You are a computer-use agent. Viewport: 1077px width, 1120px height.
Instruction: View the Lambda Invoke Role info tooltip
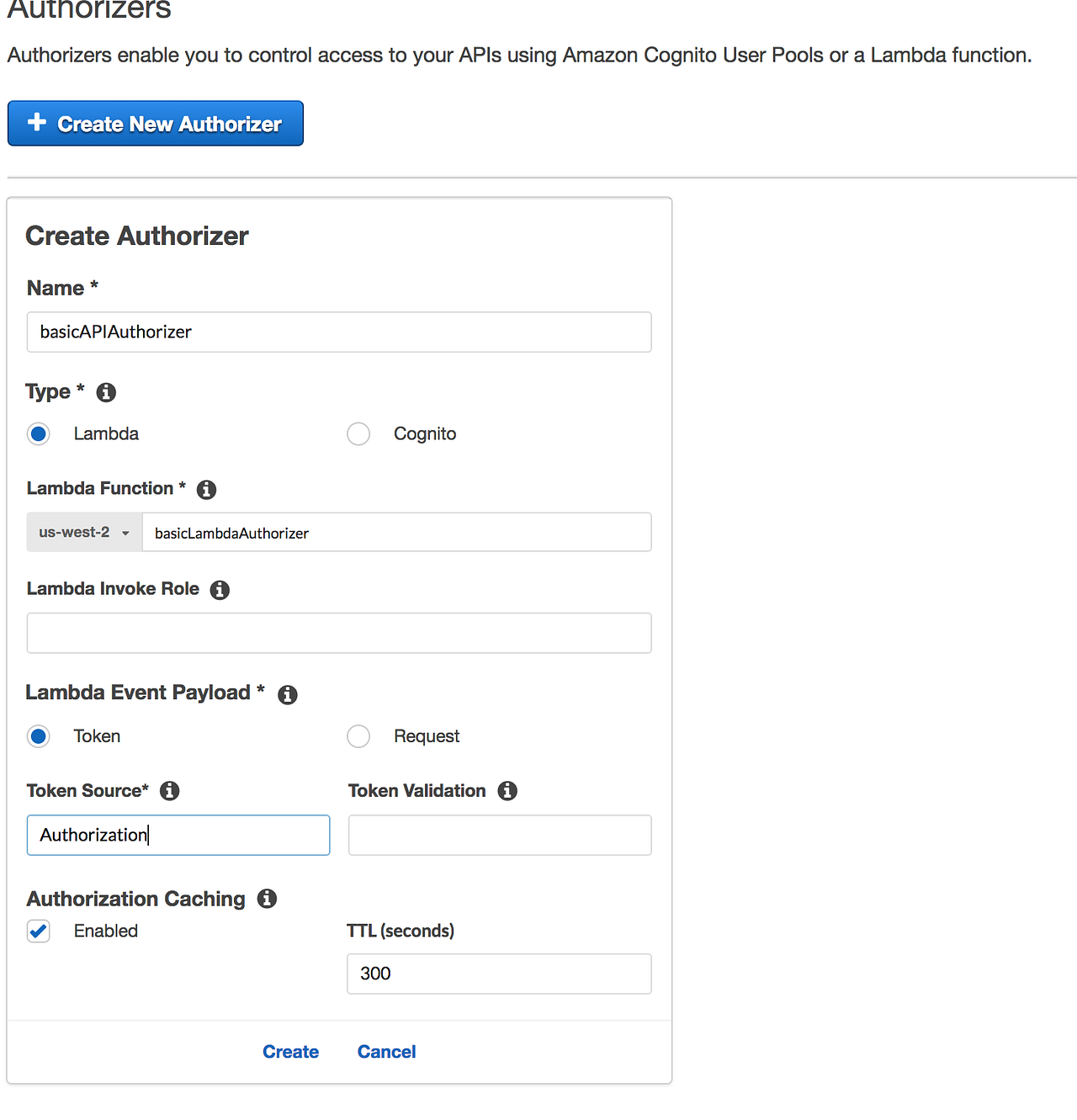(220, 590)
